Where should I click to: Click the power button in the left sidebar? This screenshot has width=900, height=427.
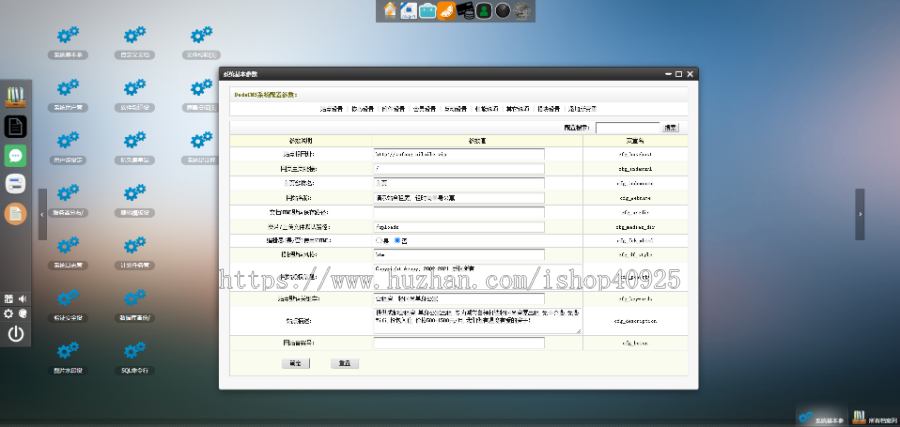15,333
